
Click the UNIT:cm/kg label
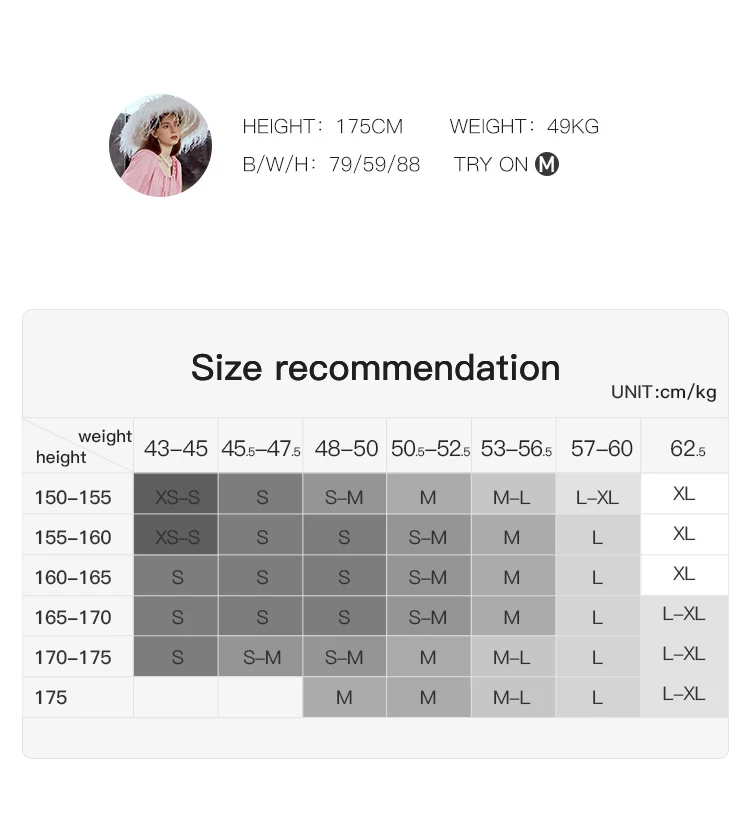tap(664, 392)
